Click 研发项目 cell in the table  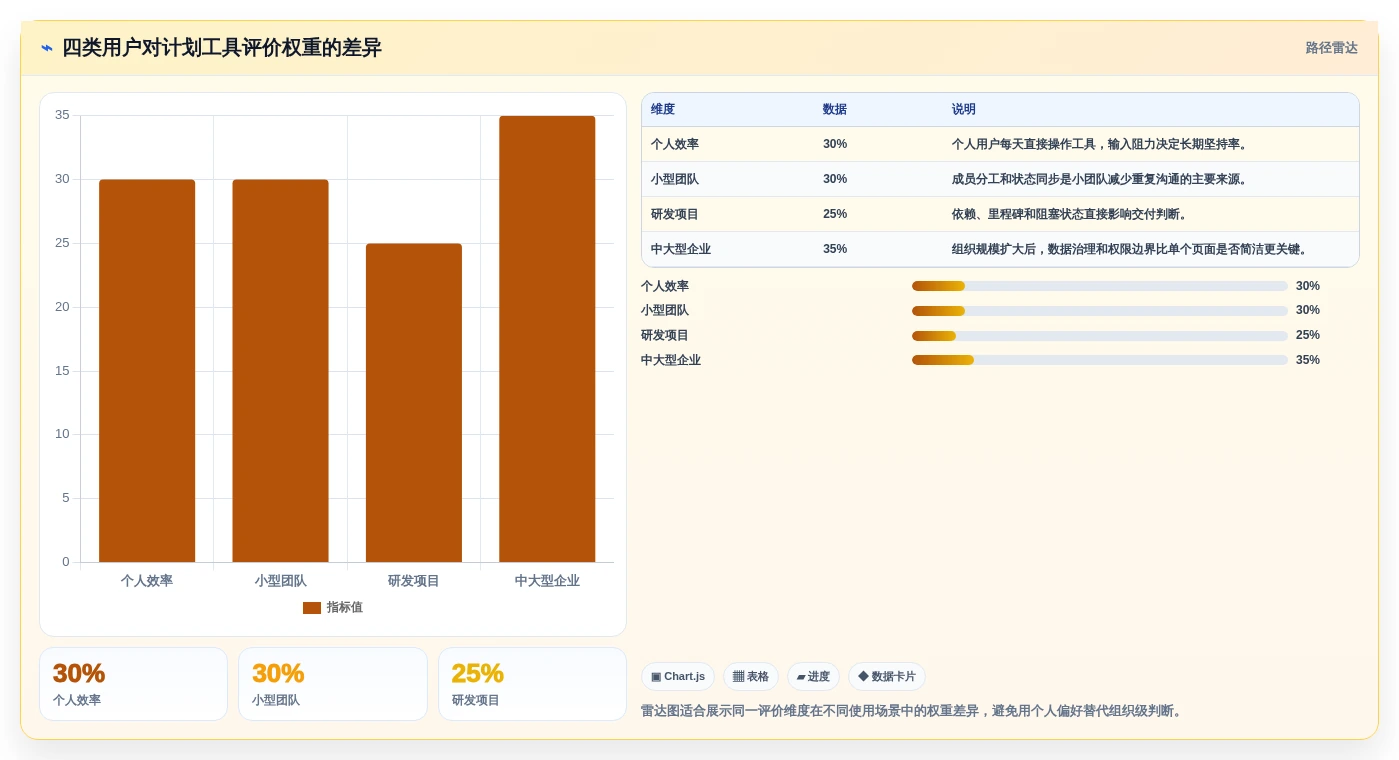tap(675, 214)
